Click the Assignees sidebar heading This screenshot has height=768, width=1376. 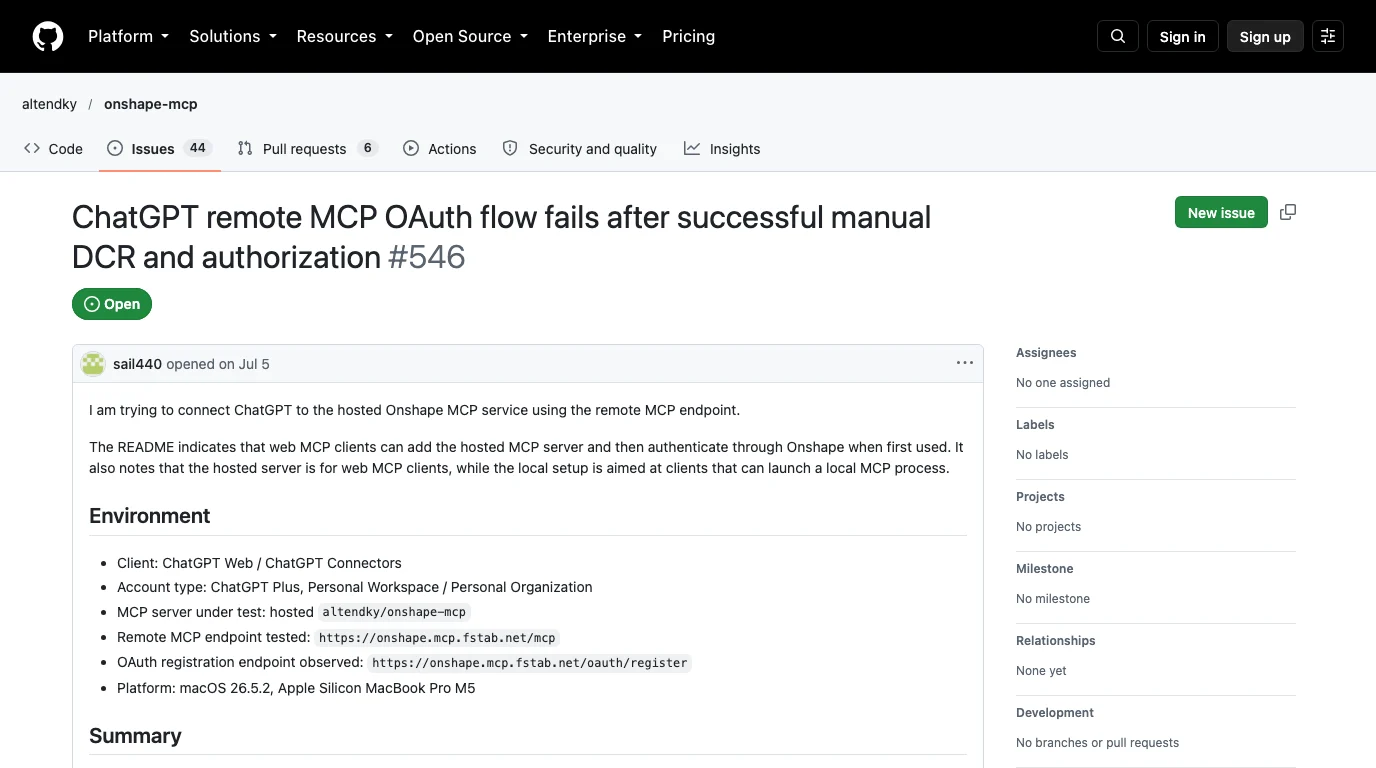pyautogui.click(x=1046, y=353)
